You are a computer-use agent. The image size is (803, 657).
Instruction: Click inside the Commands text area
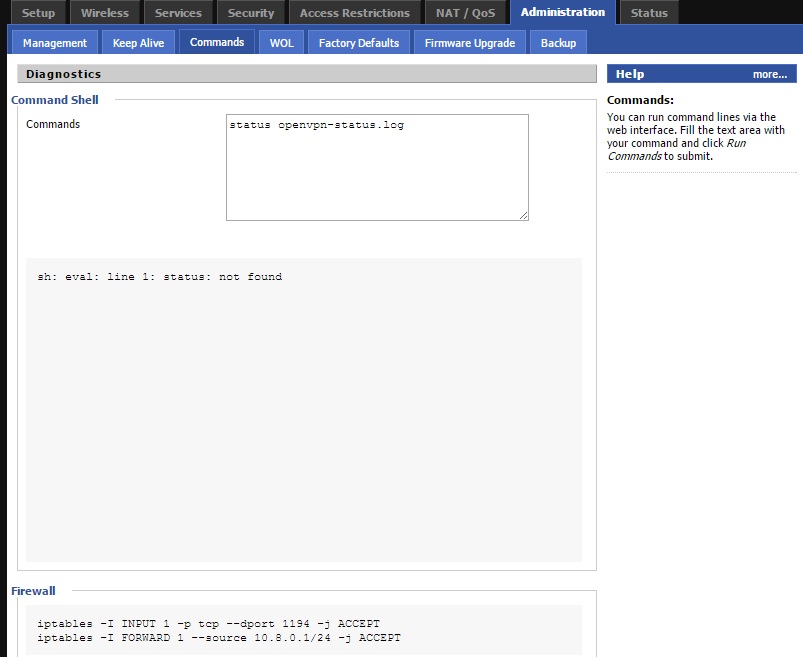(377, 167)
